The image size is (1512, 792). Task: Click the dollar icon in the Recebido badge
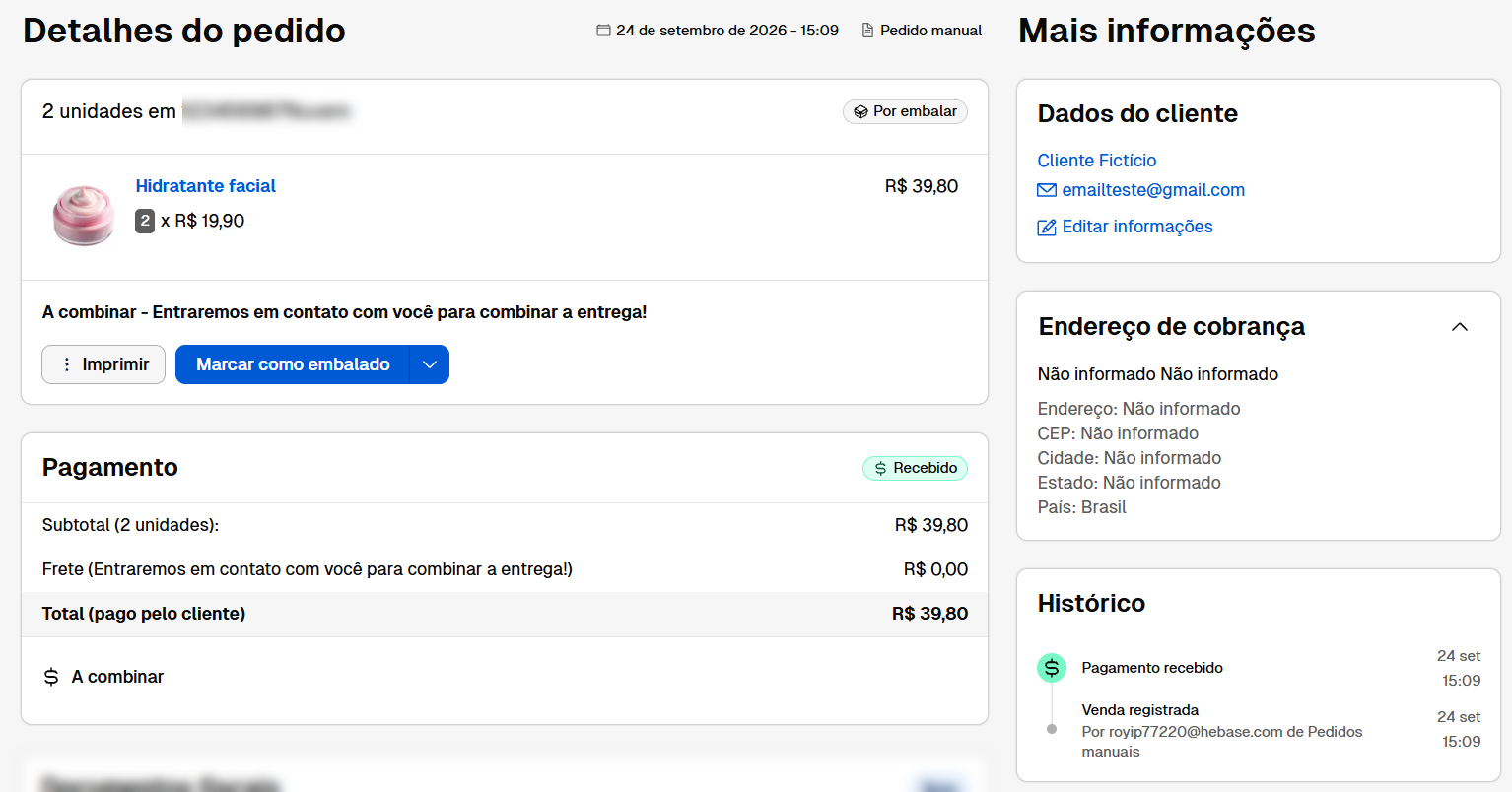click(x=880, y=469)
